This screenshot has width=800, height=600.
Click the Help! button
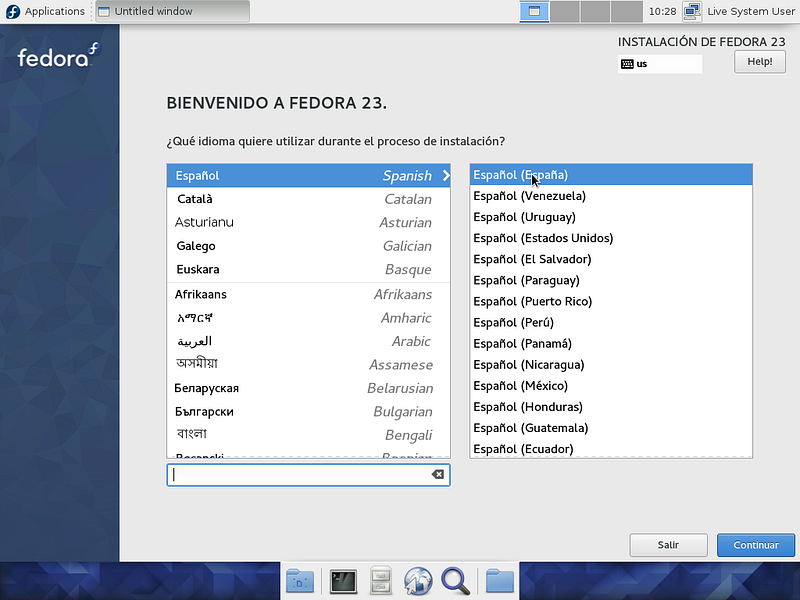tap(760, 62)
